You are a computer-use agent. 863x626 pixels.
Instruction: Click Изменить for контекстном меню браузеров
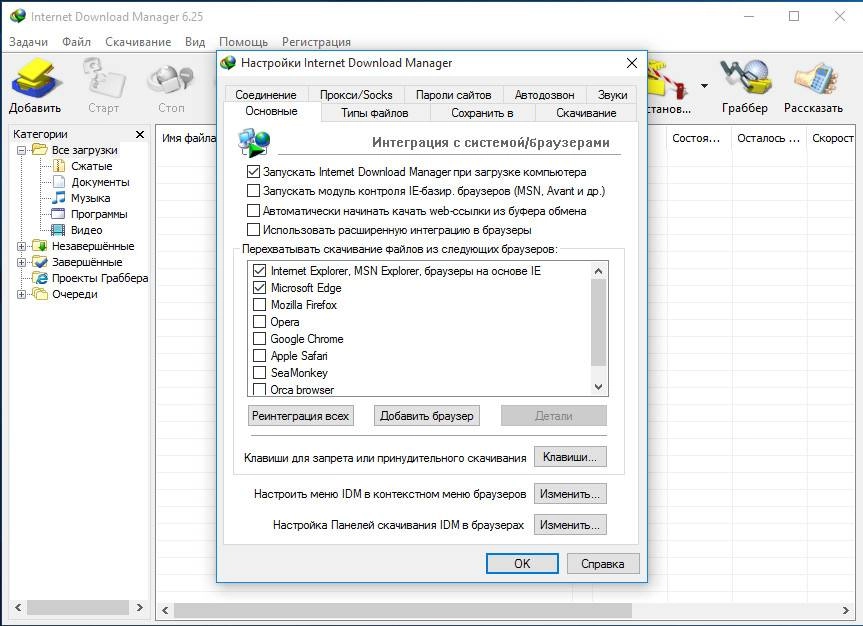click(570, 494)
